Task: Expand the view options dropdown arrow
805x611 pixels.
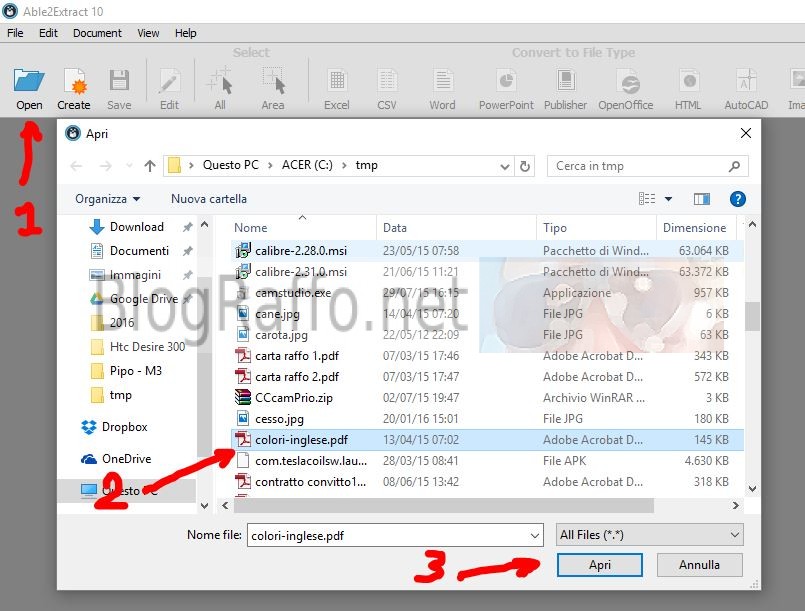Action: 668,199
